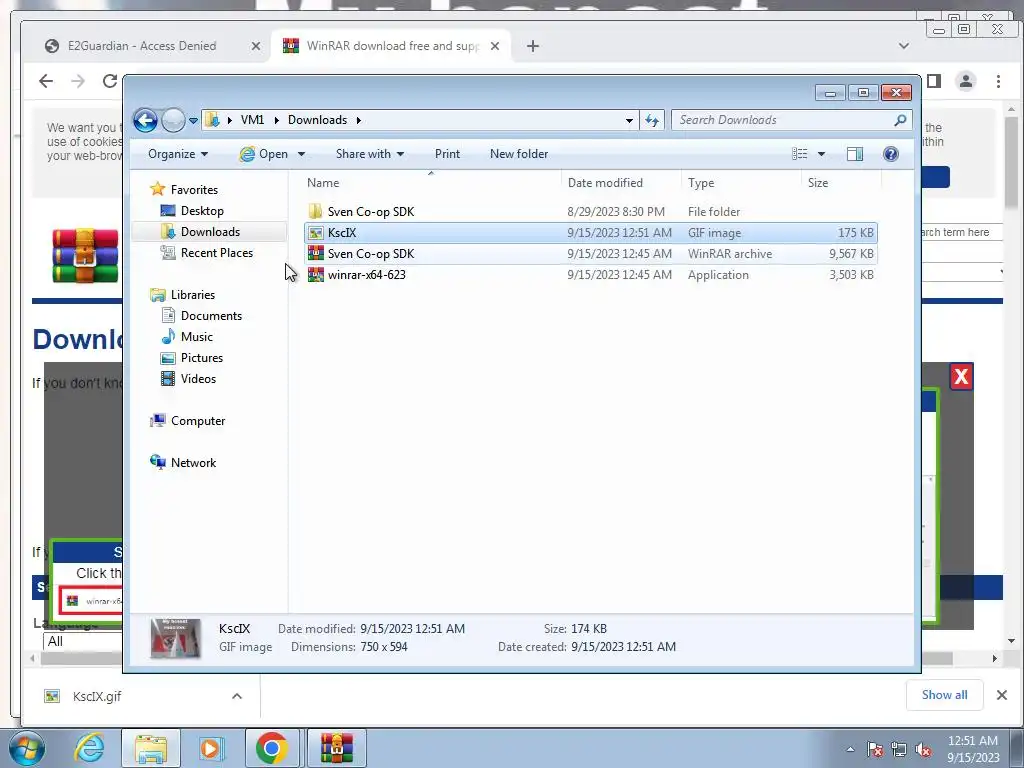1024x768 pixels.
Task: Expand the Open with dropdown arrow
Action: (x=301, y=154)
